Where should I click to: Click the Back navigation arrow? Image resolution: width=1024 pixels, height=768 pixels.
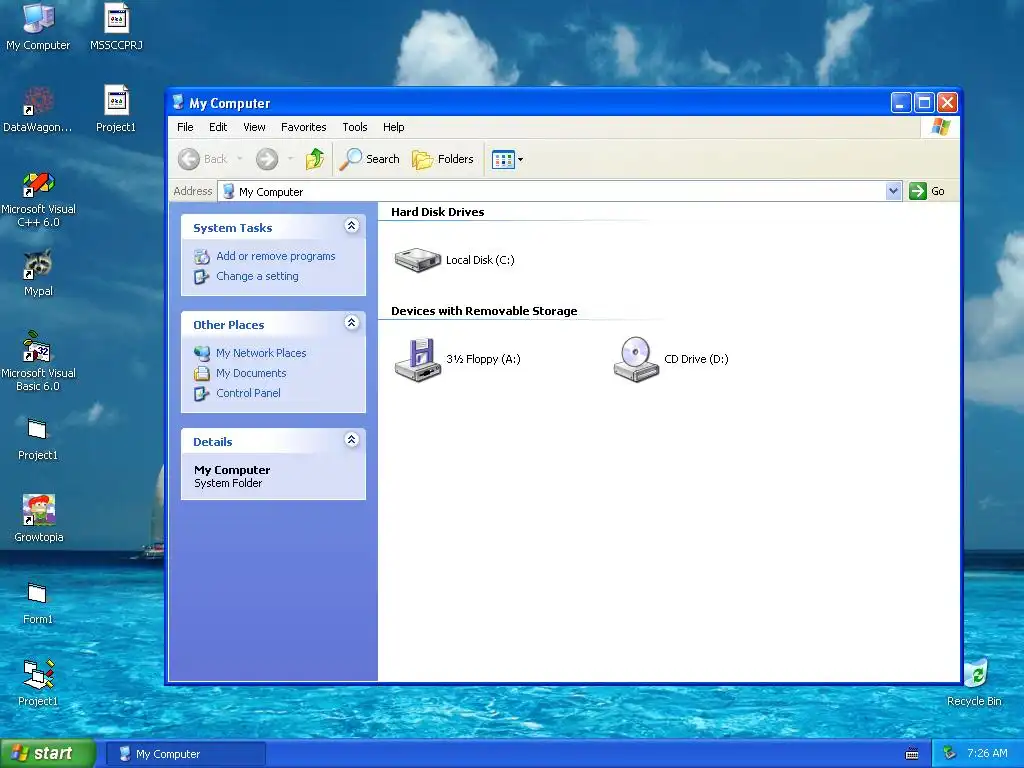[x=189, y=159]
